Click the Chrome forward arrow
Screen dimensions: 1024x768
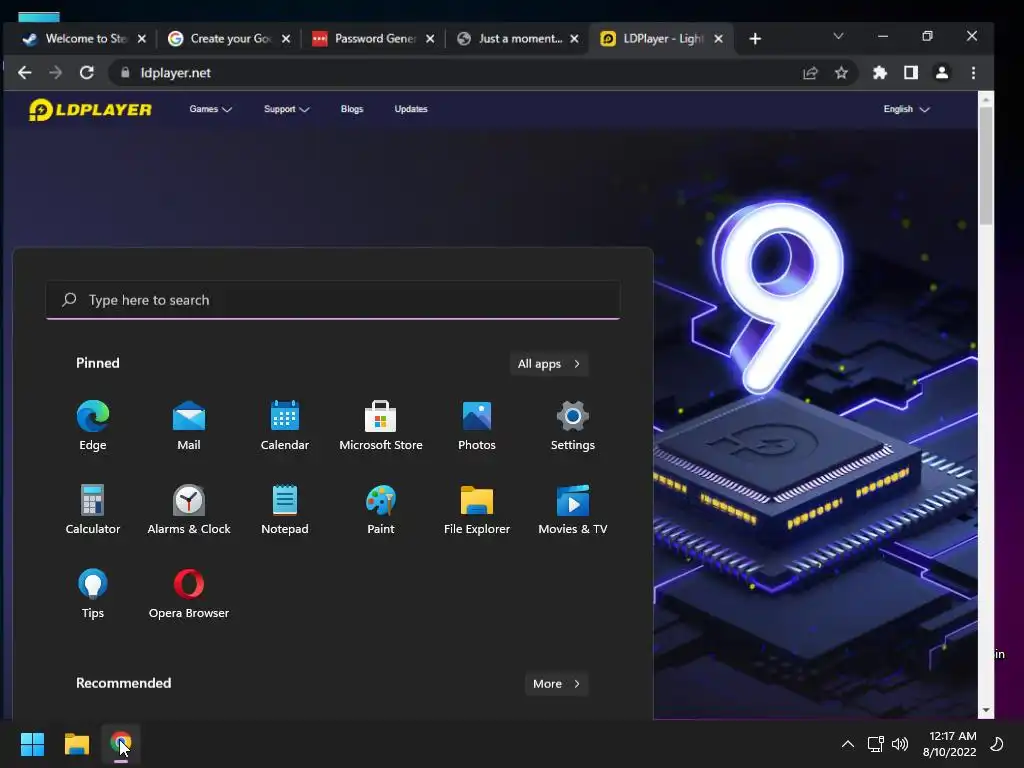[x=56, y=72]
